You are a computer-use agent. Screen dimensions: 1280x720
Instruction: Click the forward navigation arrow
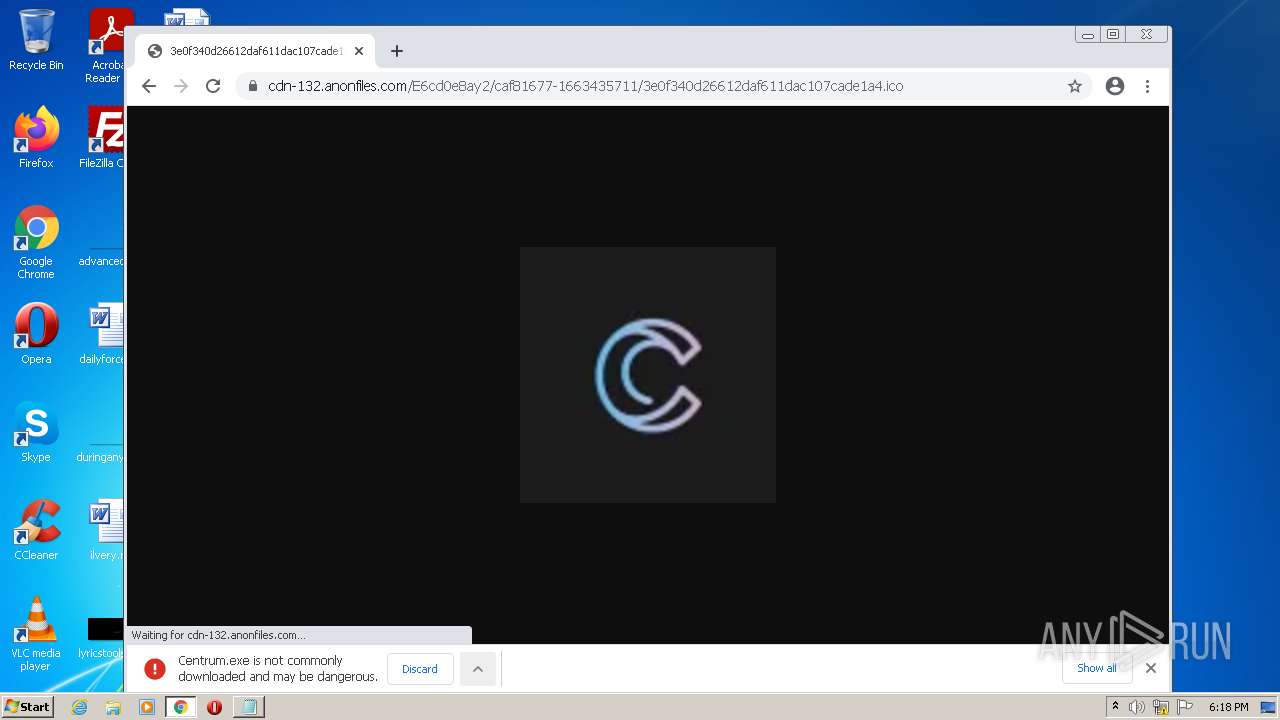pyautogui.click(x=181, y=86)
